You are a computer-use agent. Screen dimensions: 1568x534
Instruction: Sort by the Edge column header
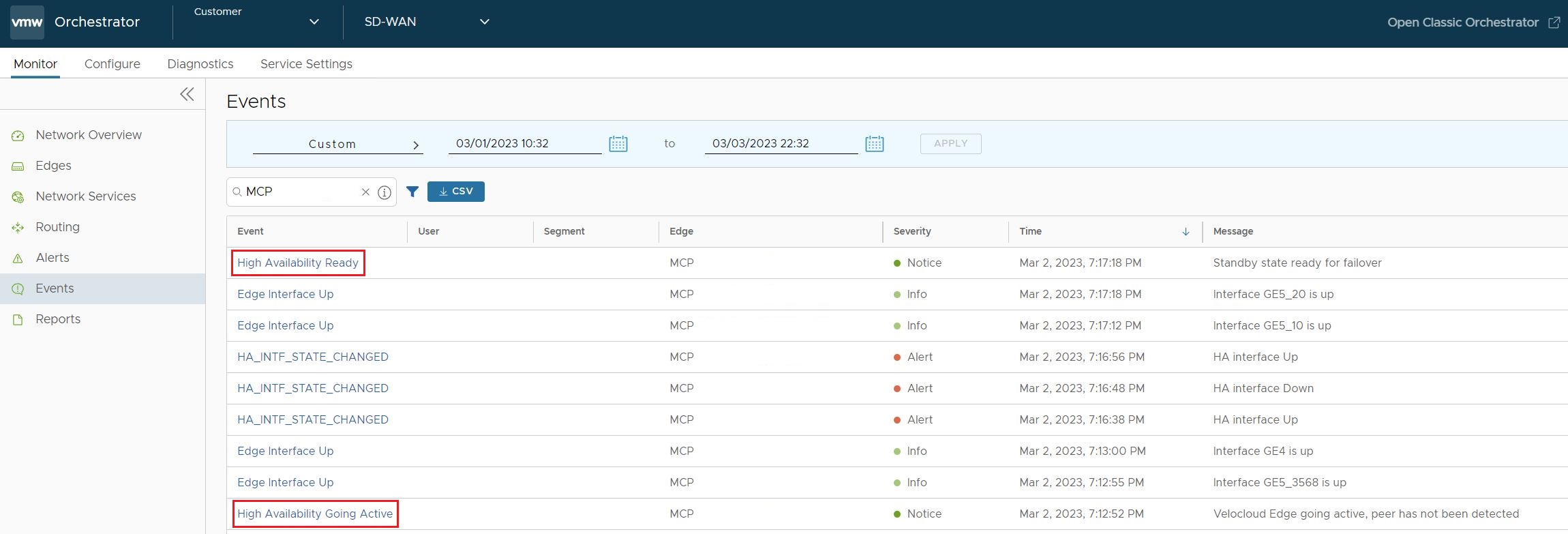681,232
